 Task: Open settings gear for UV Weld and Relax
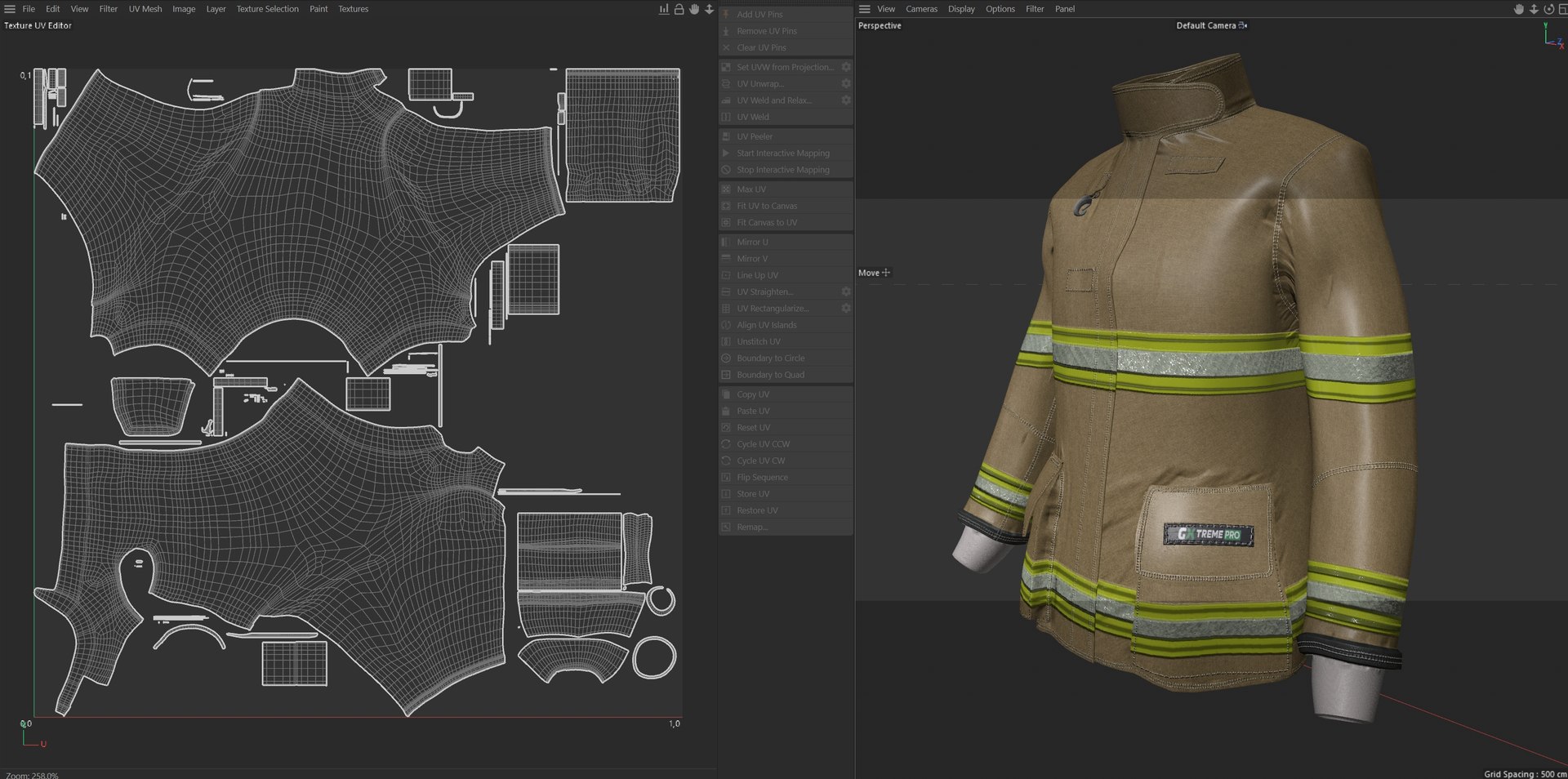pos(846,100)
